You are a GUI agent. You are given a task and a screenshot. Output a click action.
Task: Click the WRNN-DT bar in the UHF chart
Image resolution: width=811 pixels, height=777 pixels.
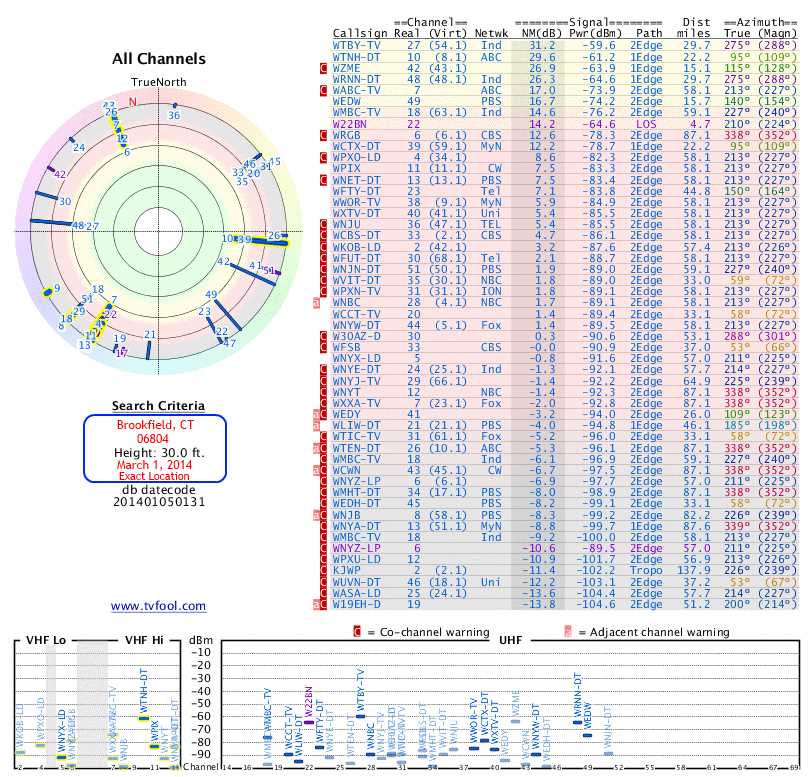coord(577,721)
